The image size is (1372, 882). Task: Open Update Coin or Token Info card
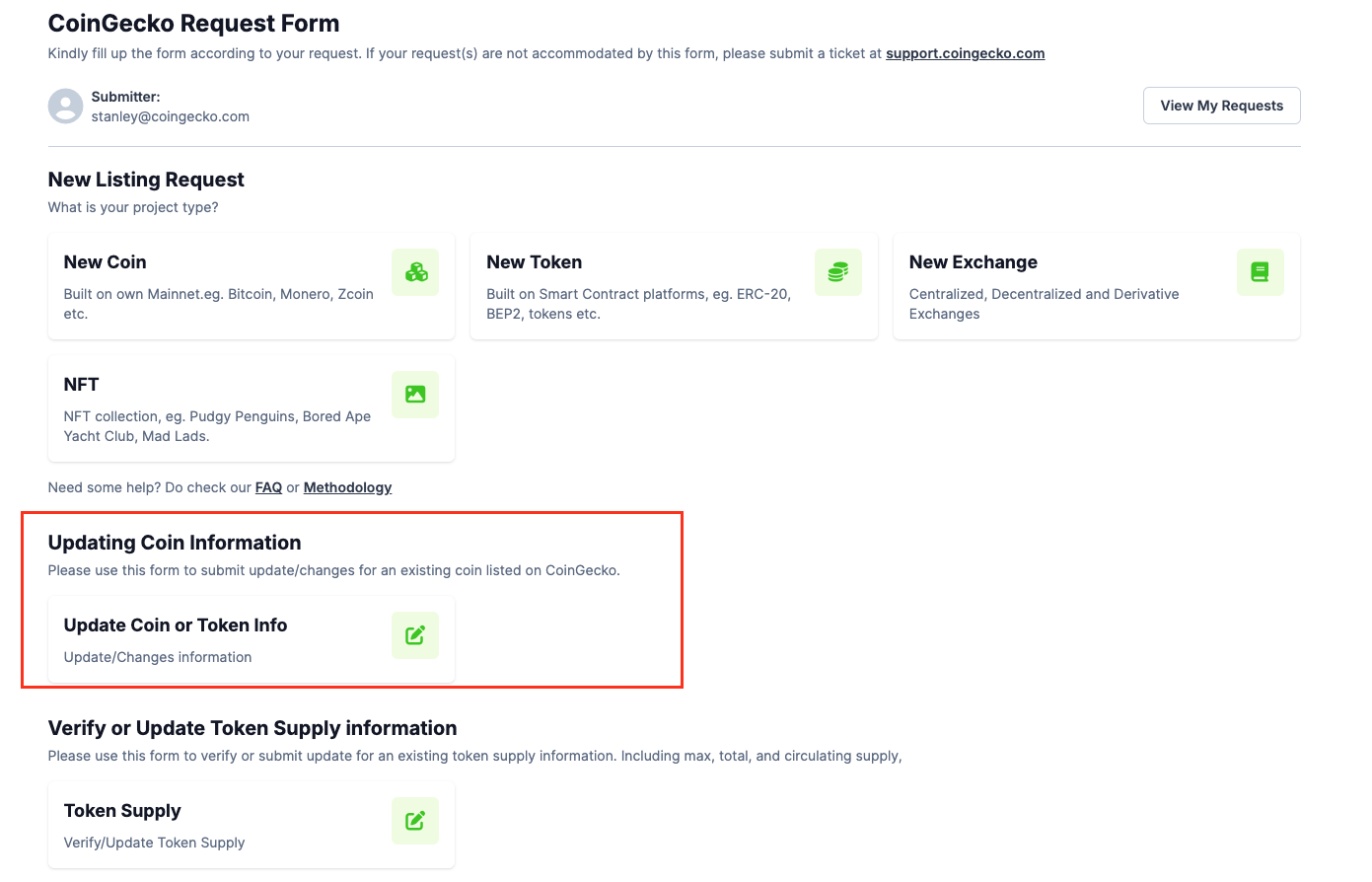tap(252, 639)
